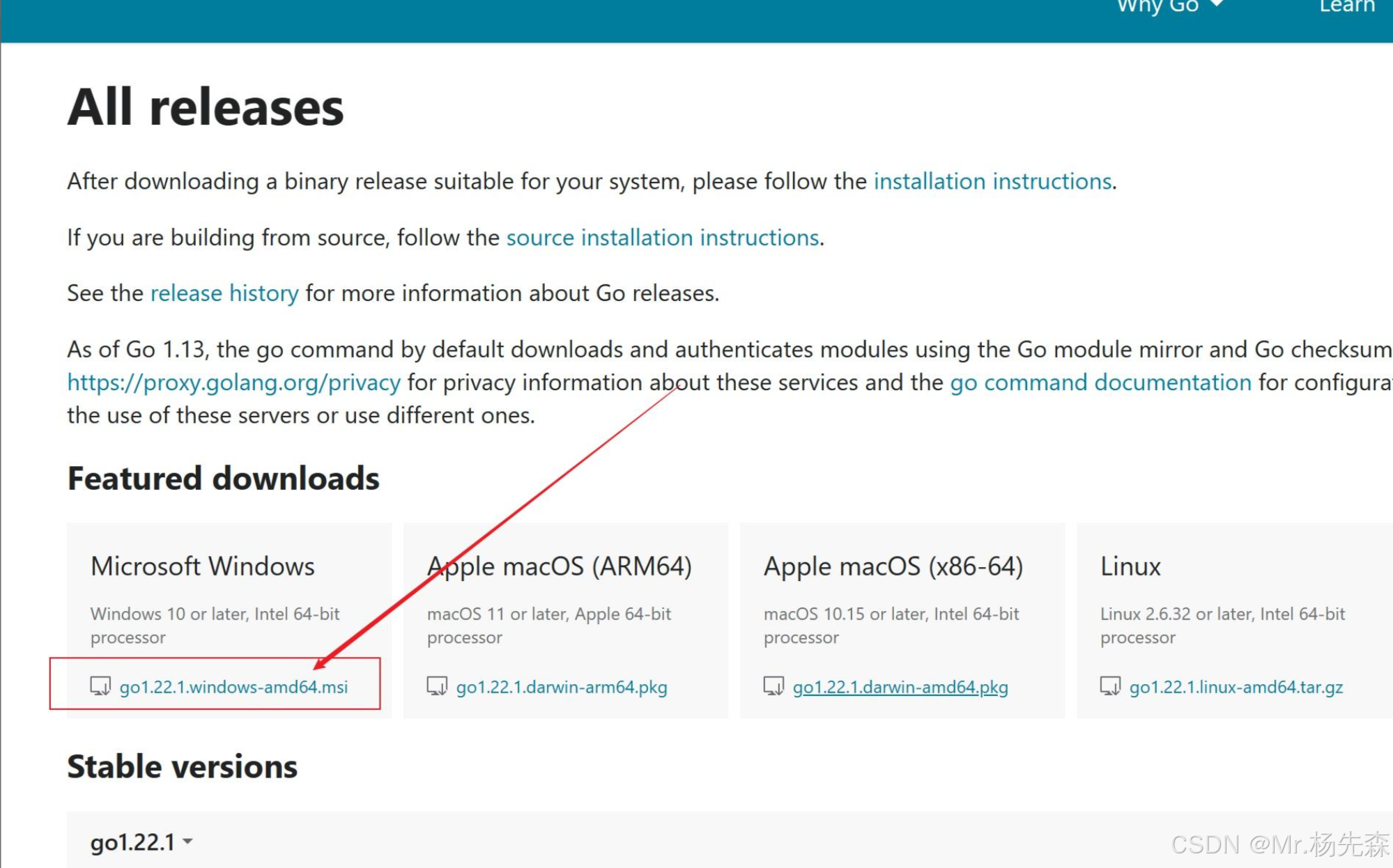This screenshot has height=868, width=1393.
Task: Open the source installation instructions link
Action: point(662,238)
